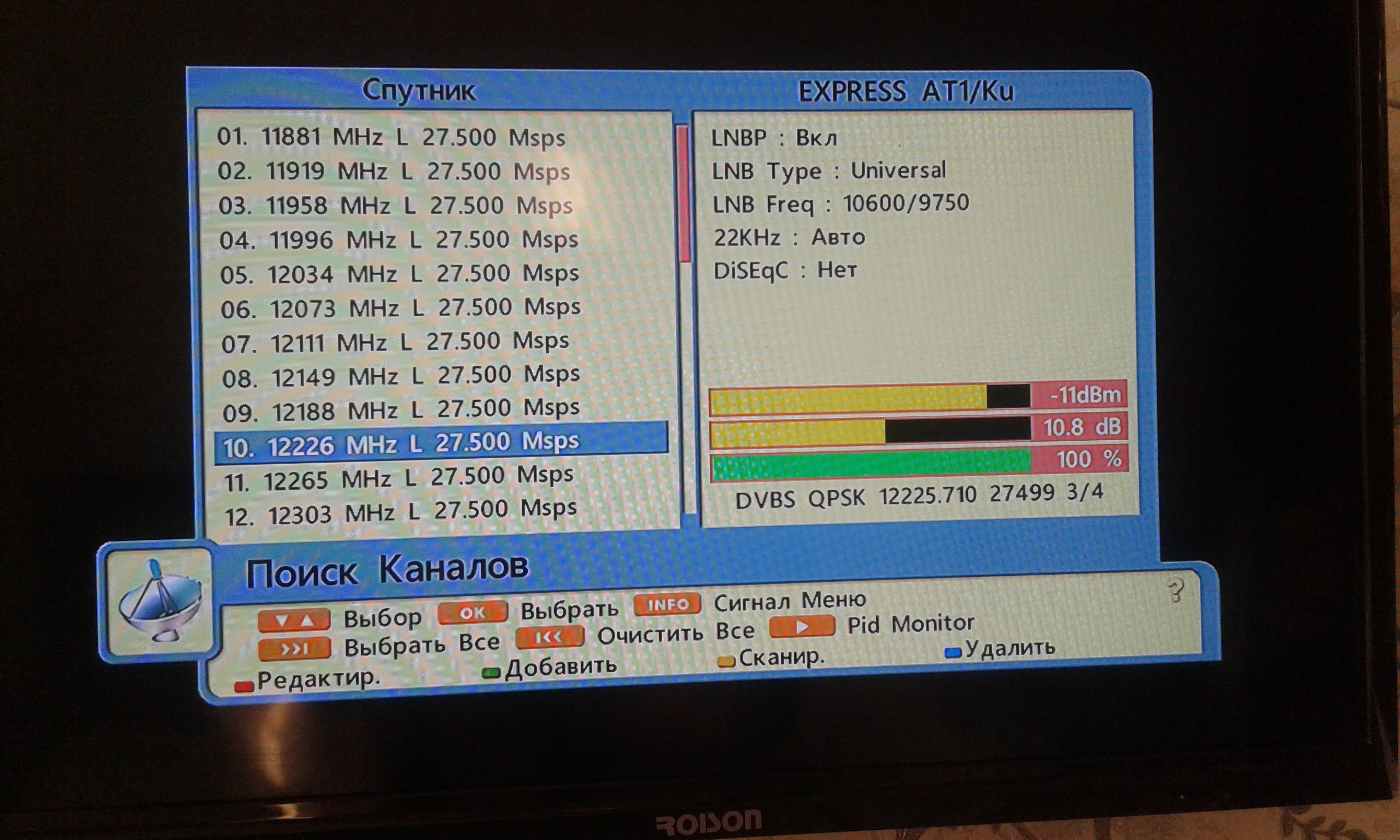
Task: Click the green Добавить color key
Action: coord(491,673)
